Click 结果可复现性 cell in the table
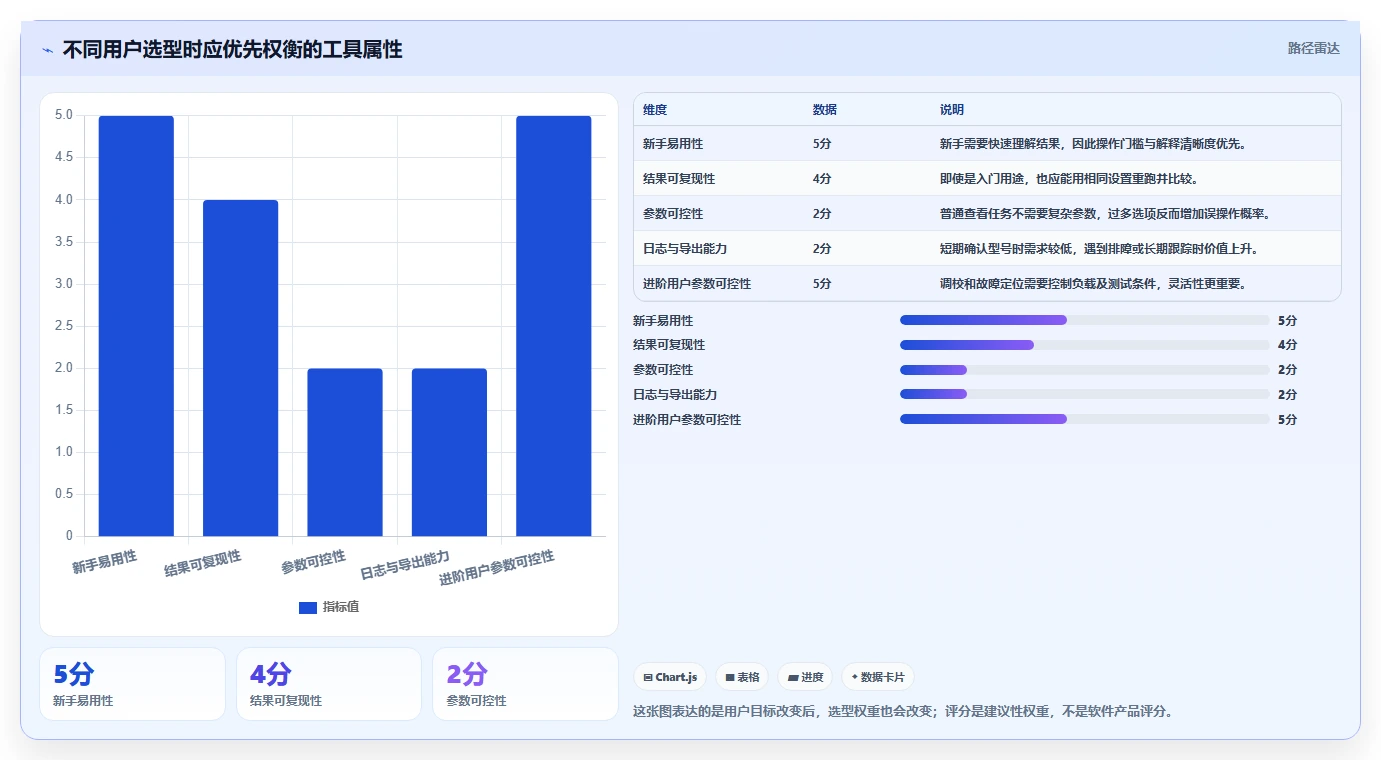 coord(679,179)
